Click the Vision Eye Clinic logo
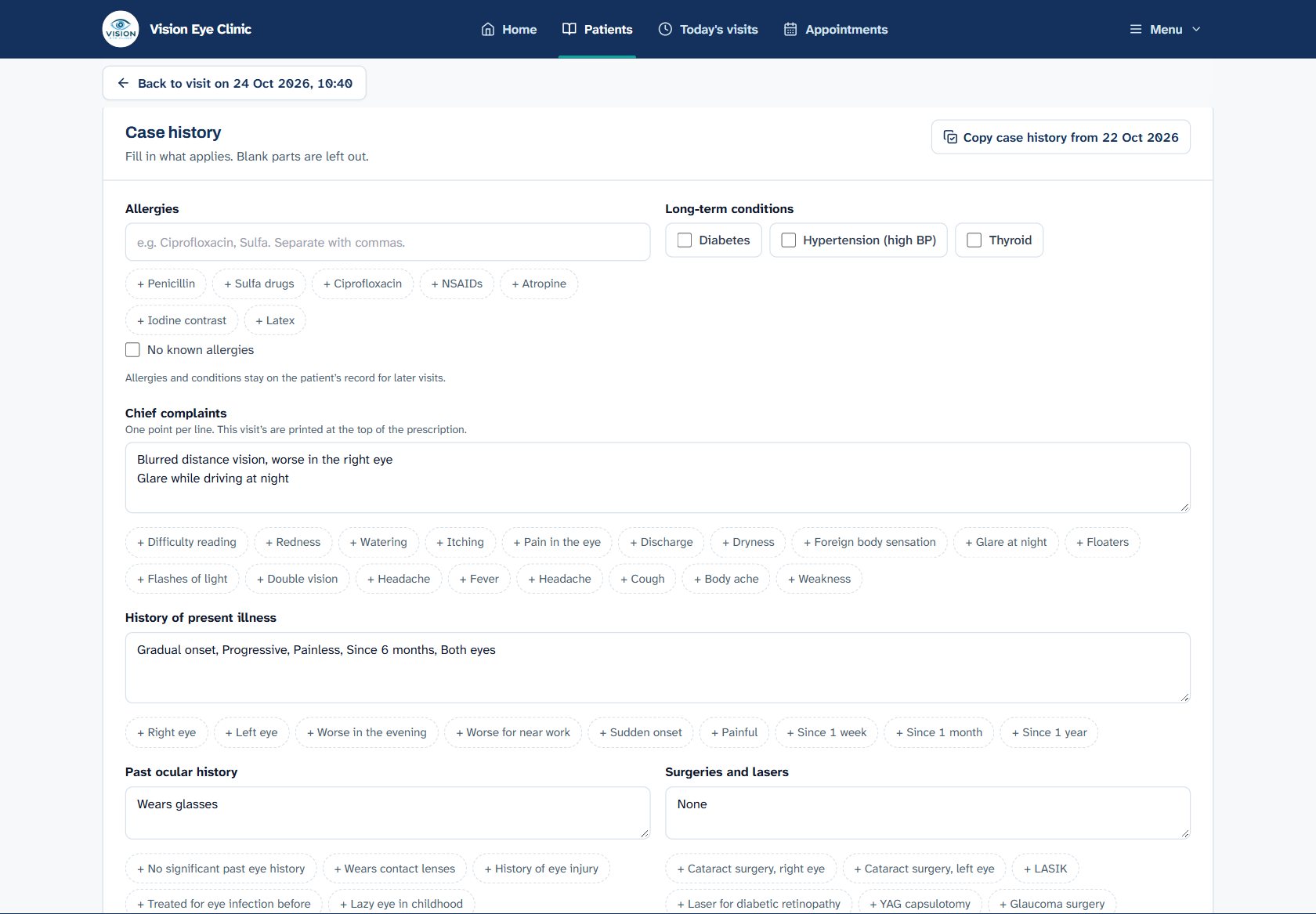This screenshot has width=1316, height=914. click(121, 29)
